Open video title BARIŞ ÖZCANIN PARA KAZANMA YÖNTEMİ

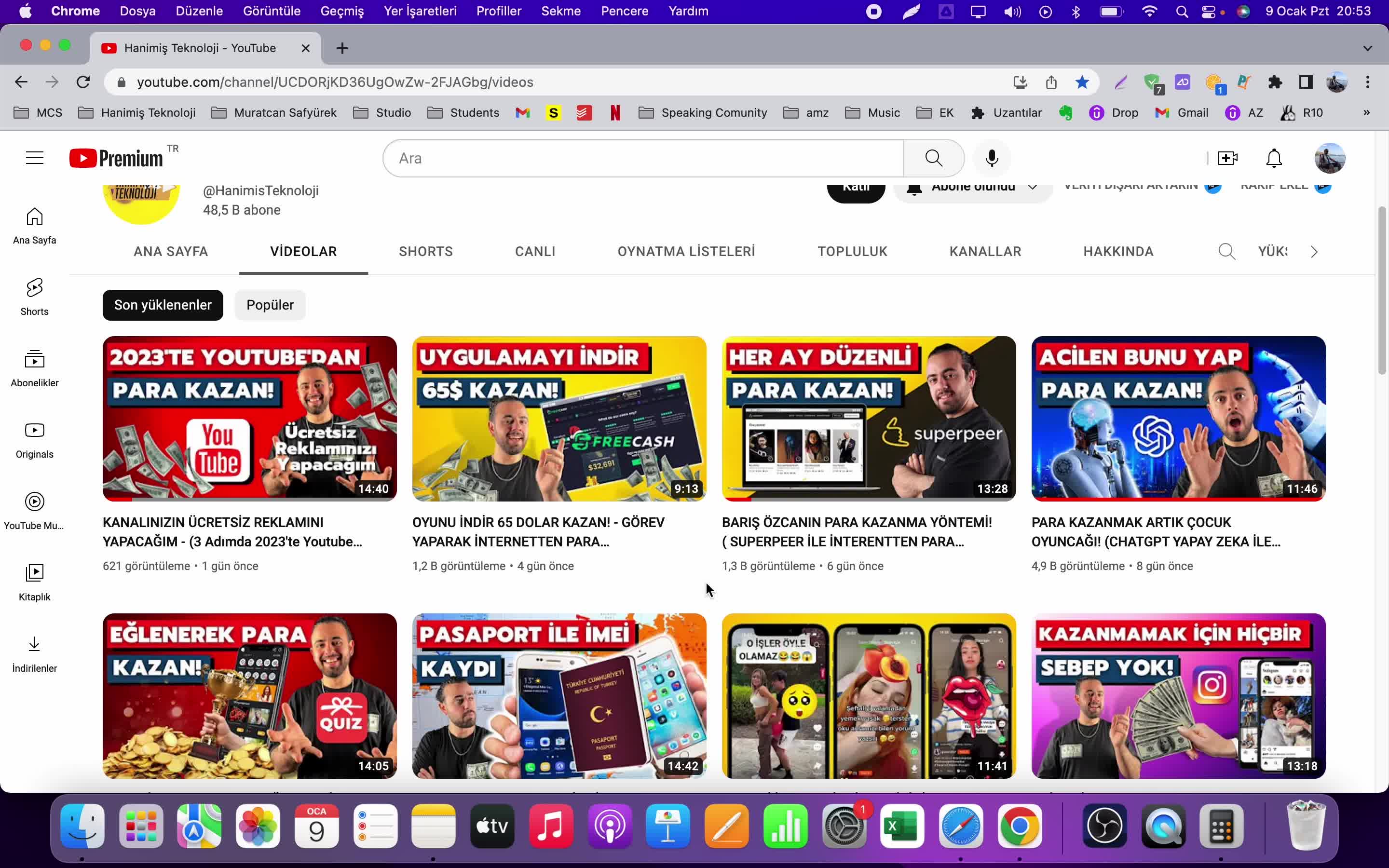857,532
